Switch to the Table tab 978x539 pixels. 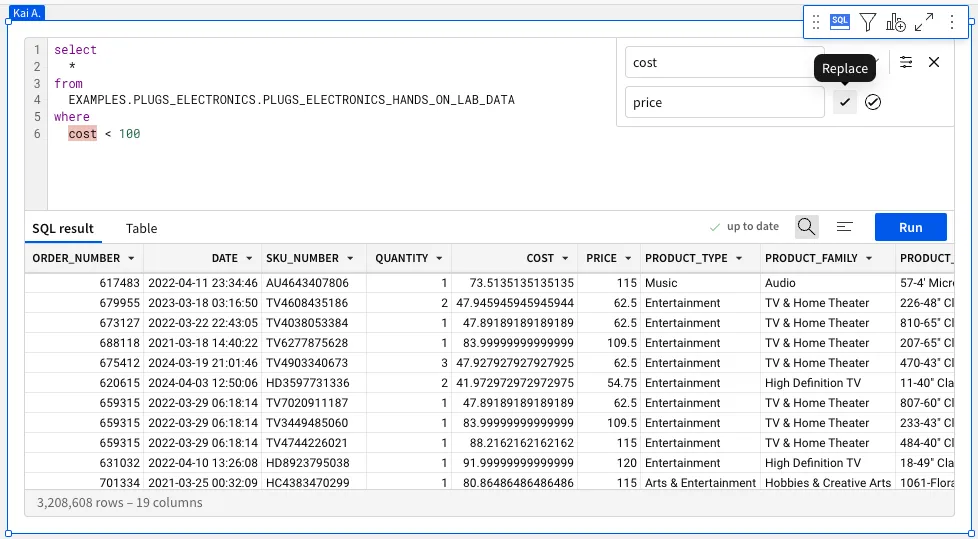142,228
